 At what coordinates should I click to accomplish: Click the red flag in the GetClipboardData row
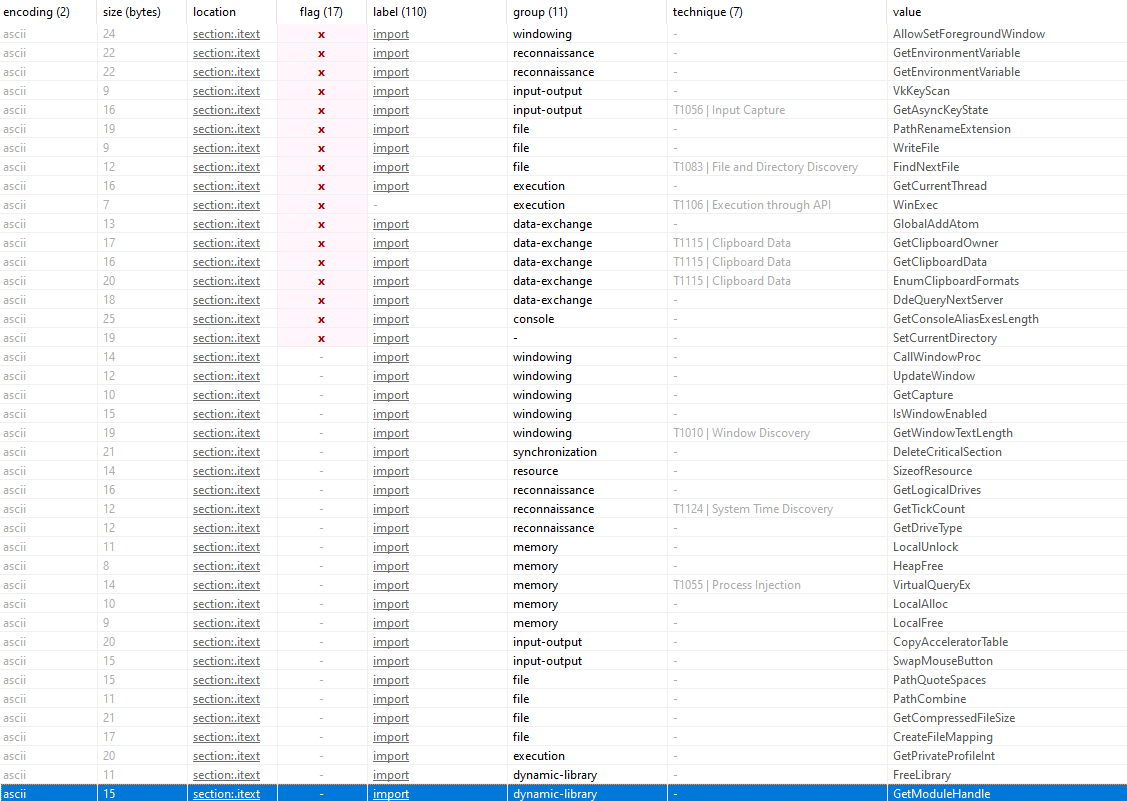click(x=321, y=262)
